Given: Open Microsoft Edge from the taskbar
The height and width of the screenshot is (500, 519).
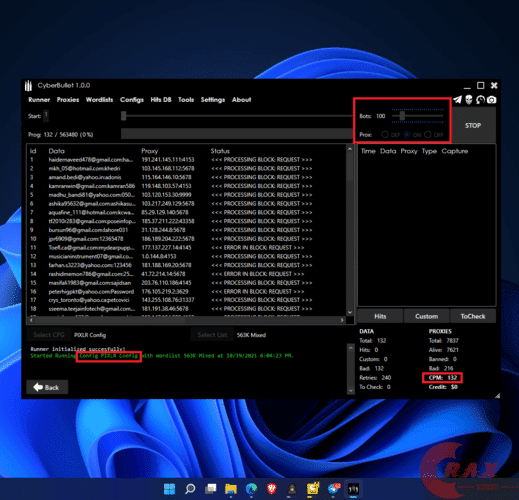Looking at the screenshot, I should pos(251,489).
